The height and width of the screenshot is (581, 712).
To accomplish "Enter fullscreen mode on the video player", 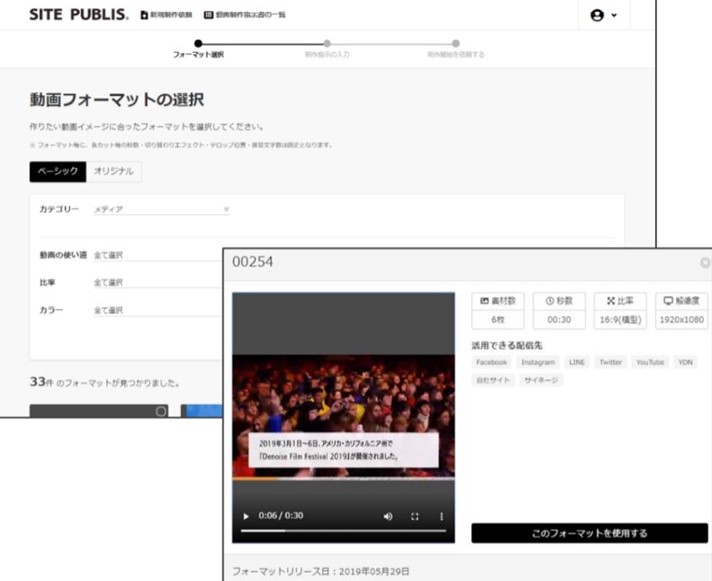I will [x=415, y=516].
